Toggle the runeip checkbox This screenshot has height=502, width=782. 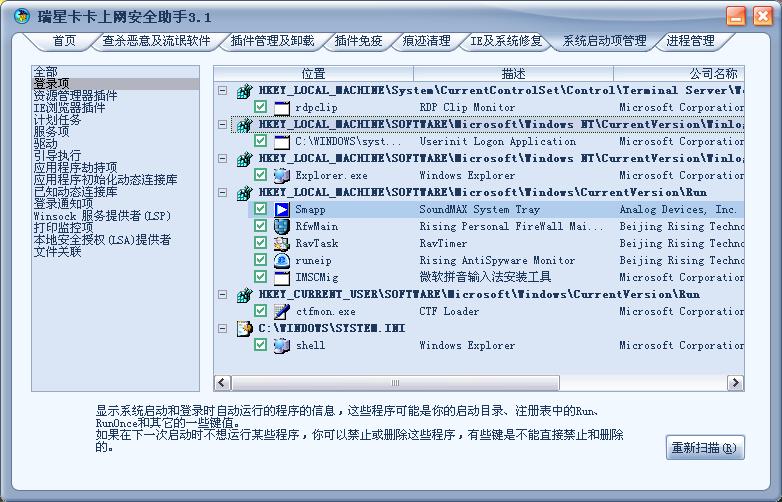coord(260,259)
